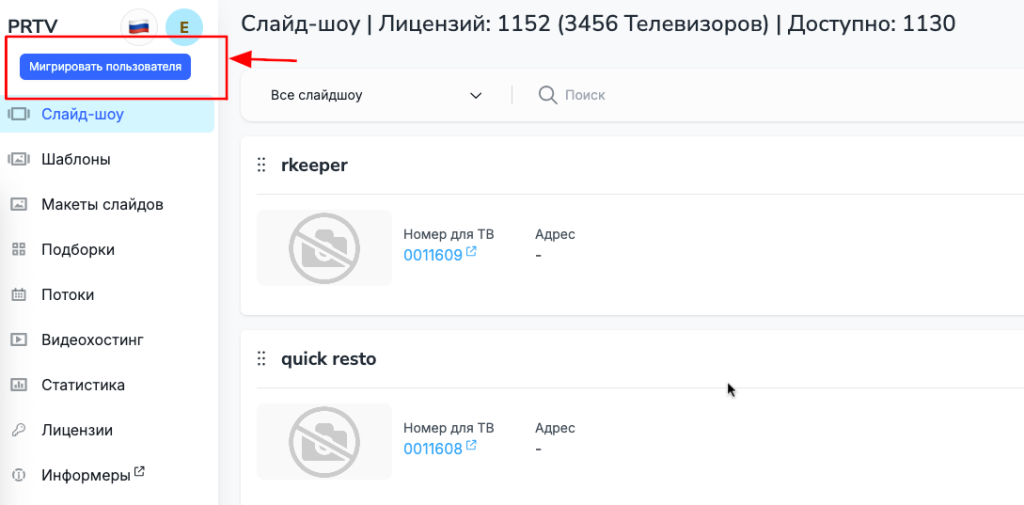The image size is (1024, 505).
Task: Open the Слайд-шоу menu section
Action: [82, 114]
